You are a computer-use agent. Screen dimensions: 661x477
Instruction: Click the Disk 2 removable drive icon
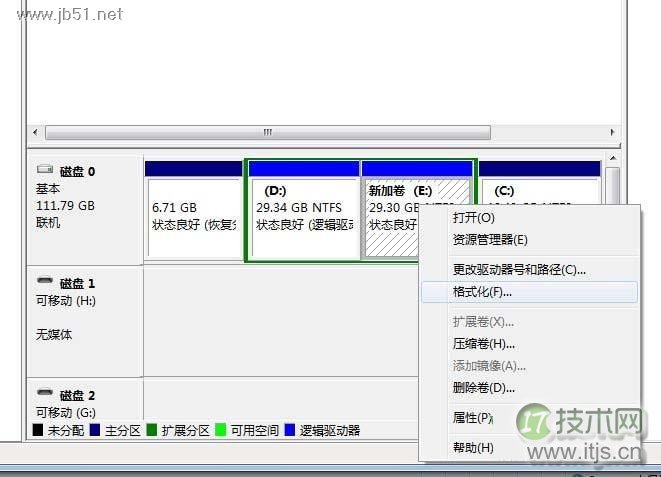[45, 392]
